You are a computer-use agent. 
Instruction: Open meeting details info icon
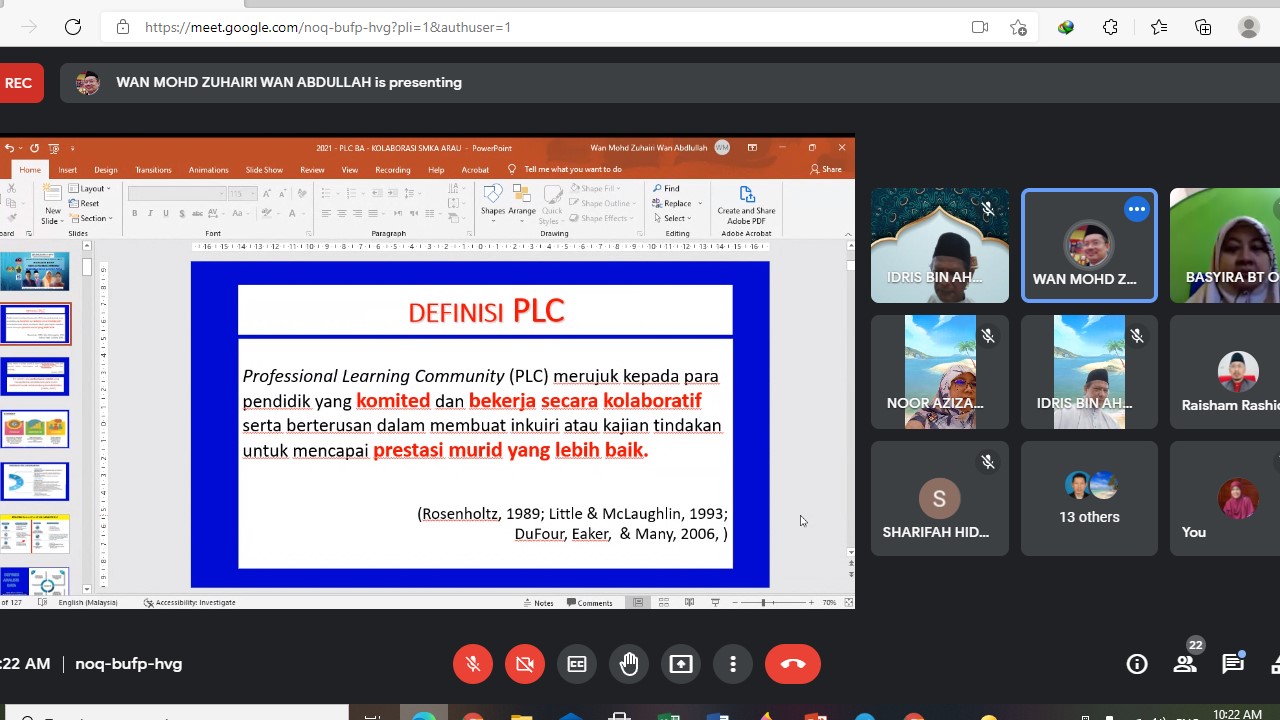click(x=1137, y=664)
